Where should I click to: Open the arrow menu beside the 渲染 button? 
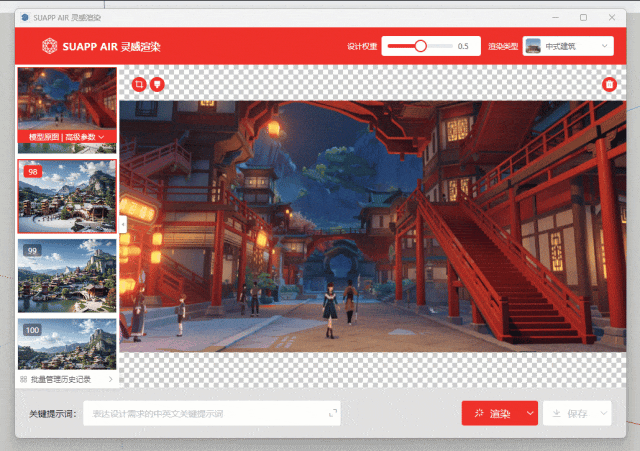coord(530,413)
